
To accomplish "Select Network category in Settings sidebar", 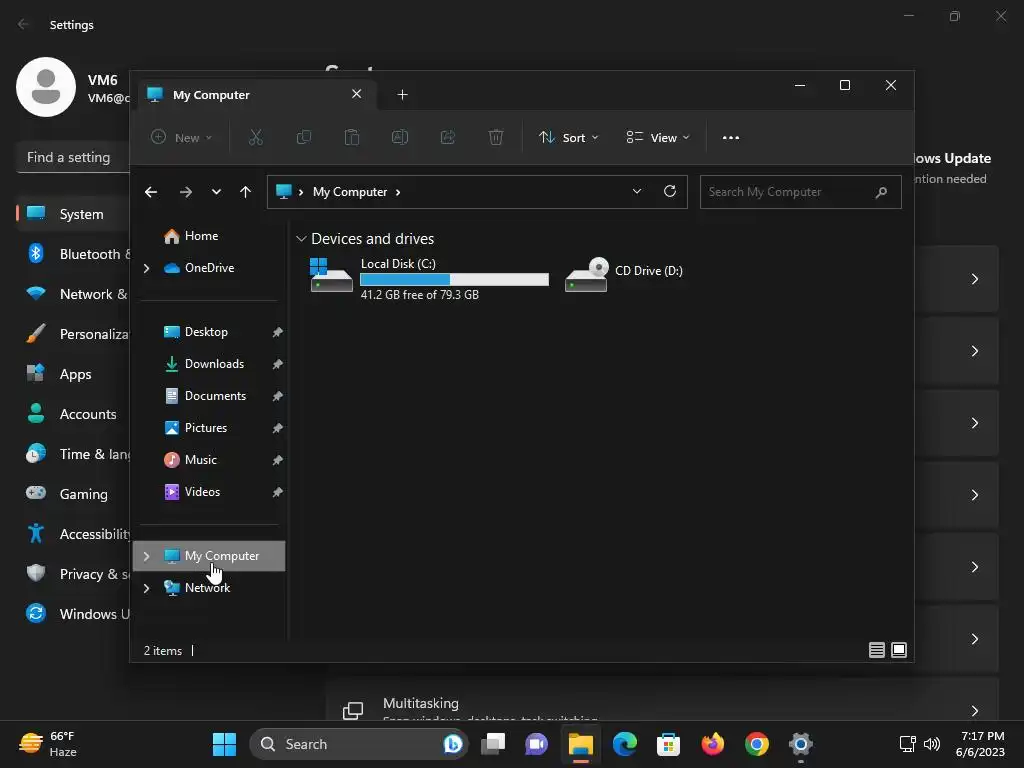I will 73,294.
